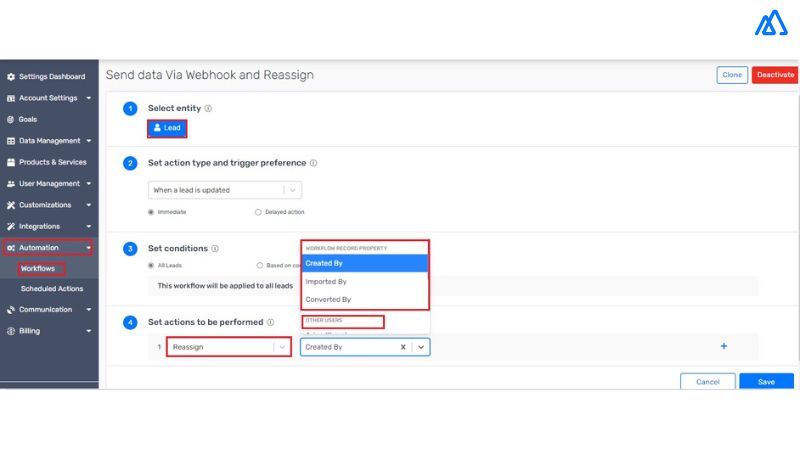Screen dimensions: 800x450
Task: Toggle the Created By dropdown chevron
Action: (421, 347)
